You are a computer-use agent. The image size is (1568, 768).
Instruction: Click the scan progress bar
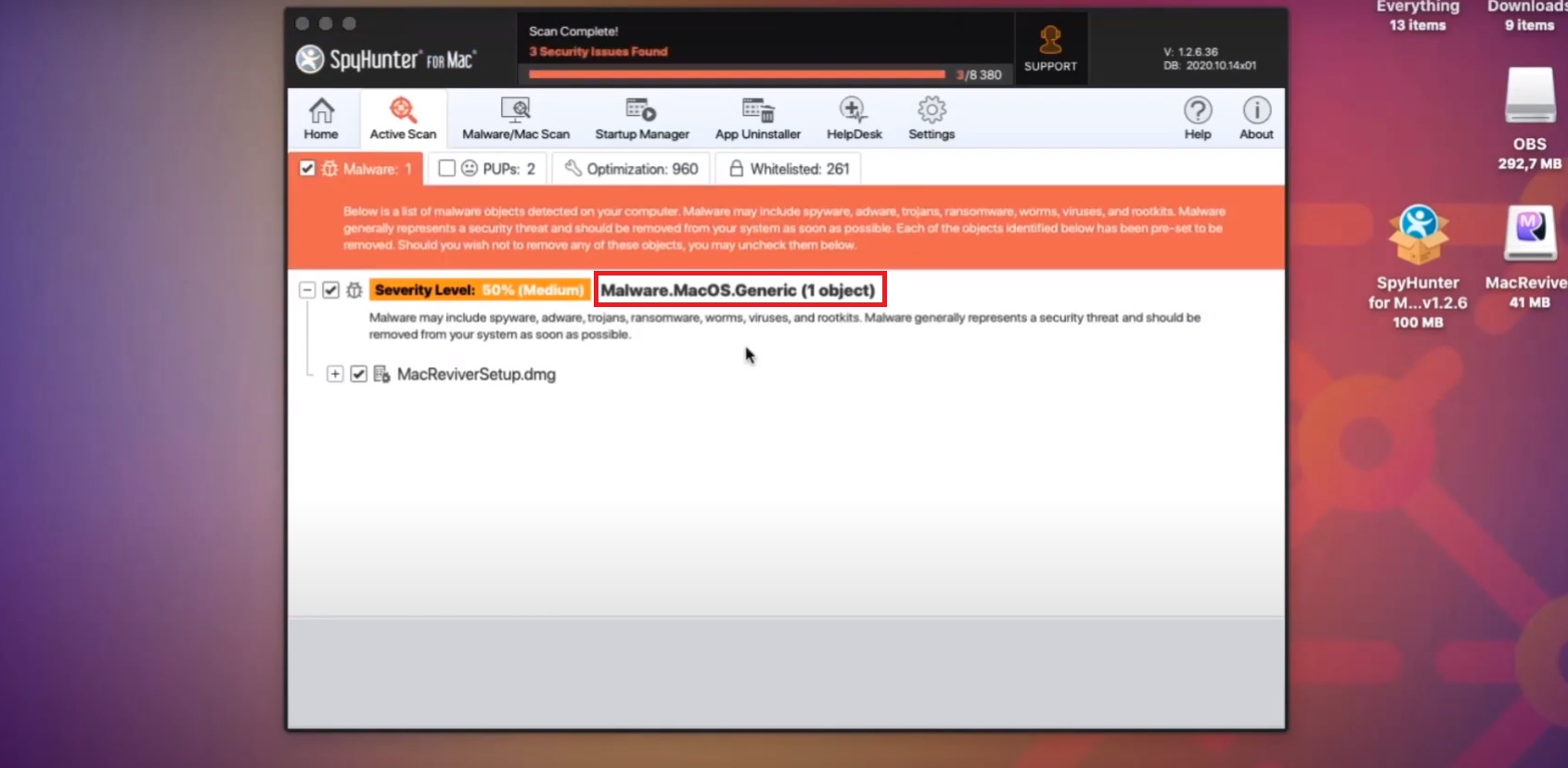(x=737, y=74)
